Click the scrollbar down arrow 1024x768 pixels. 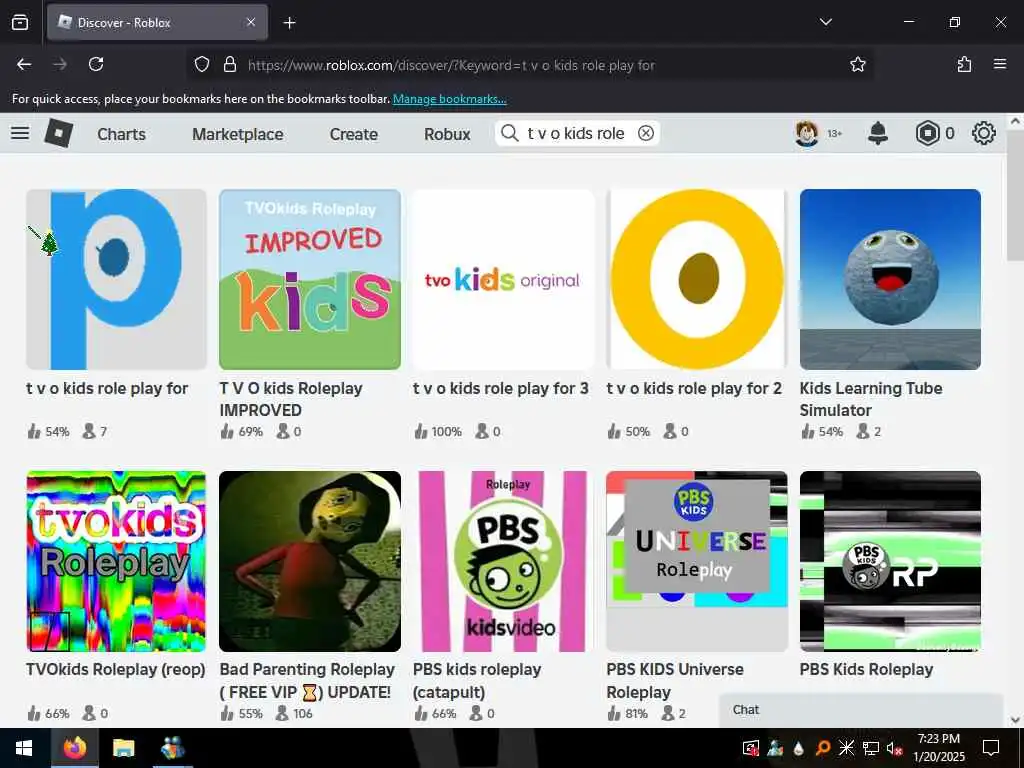tap(1015, 720)
